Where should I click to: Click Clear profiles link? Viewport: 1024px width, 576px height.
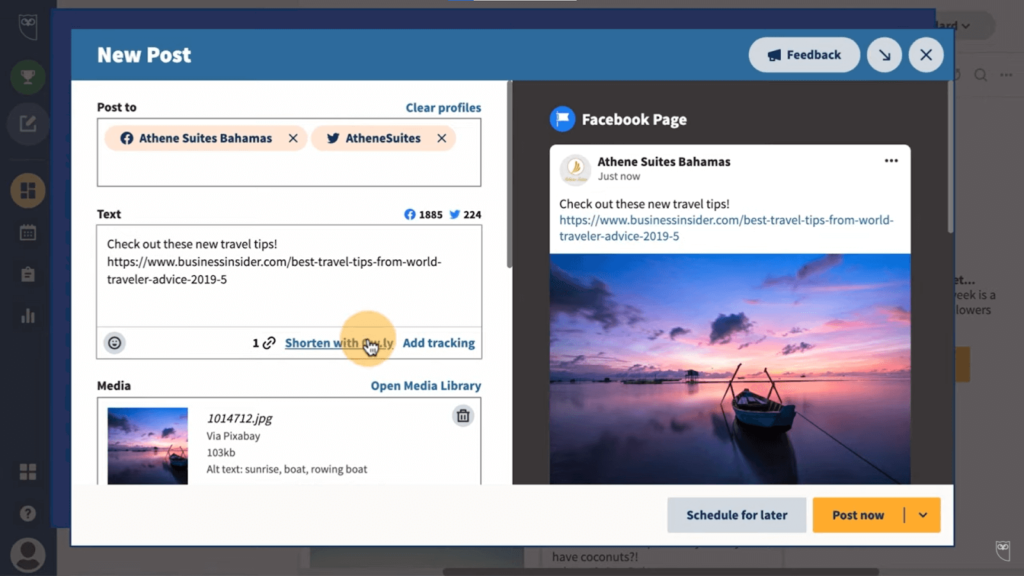coord(443,108)
